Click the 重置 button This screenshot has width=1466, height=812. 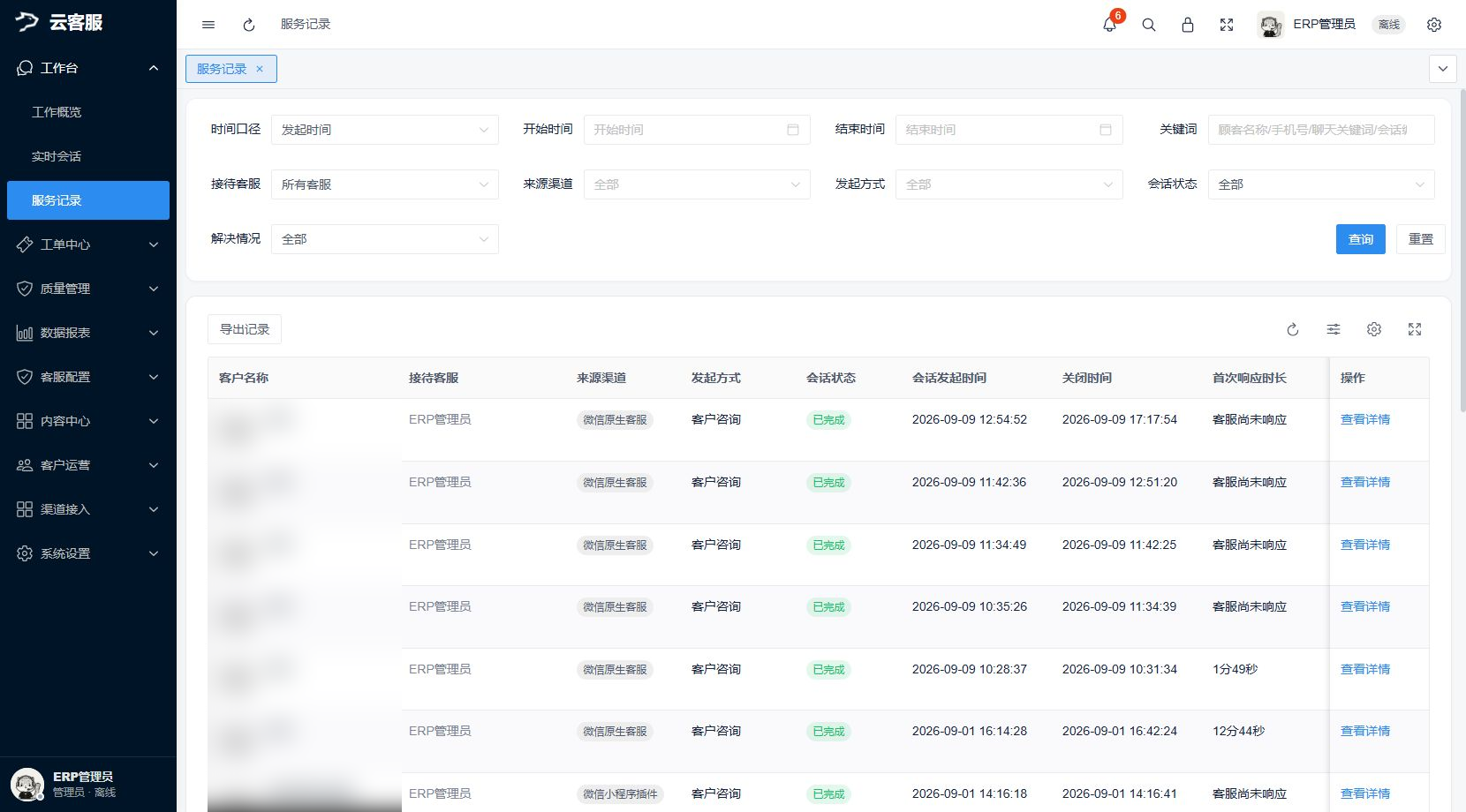1421,239
